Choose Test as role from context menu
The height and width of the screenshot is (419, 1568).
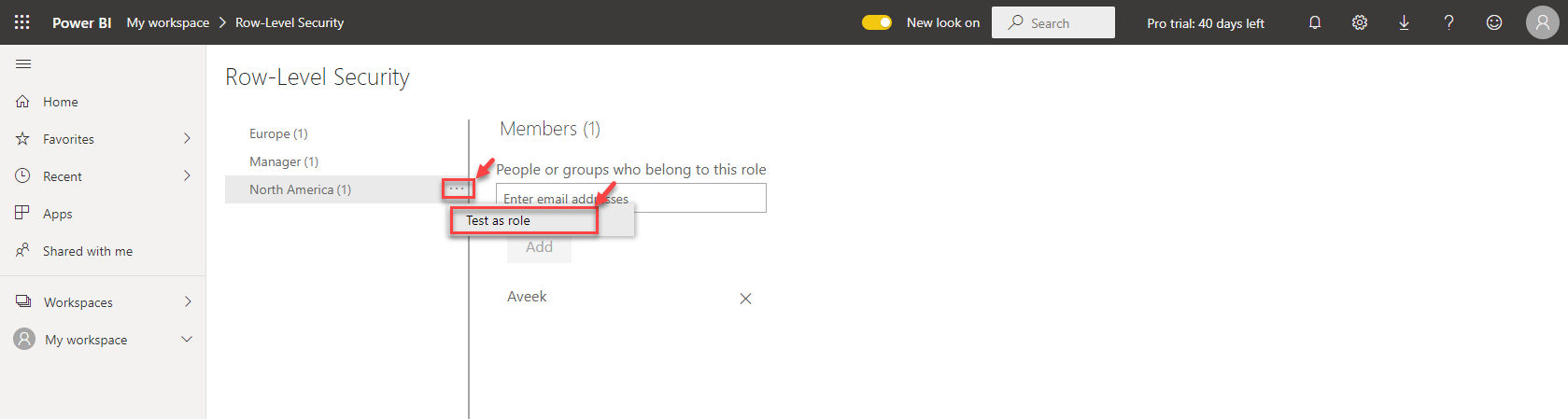[x=499, y=221]
